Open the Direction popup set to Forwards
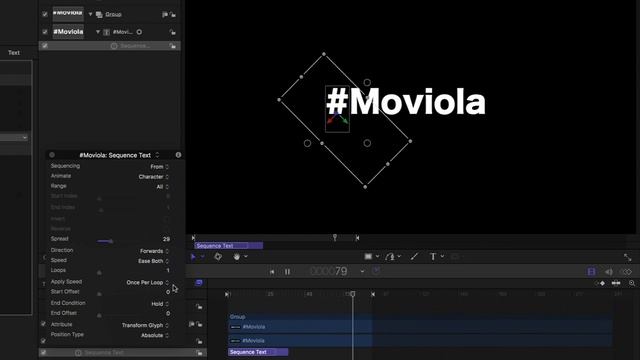Screen dimensions: 640x360 click(x=154, y=251)
